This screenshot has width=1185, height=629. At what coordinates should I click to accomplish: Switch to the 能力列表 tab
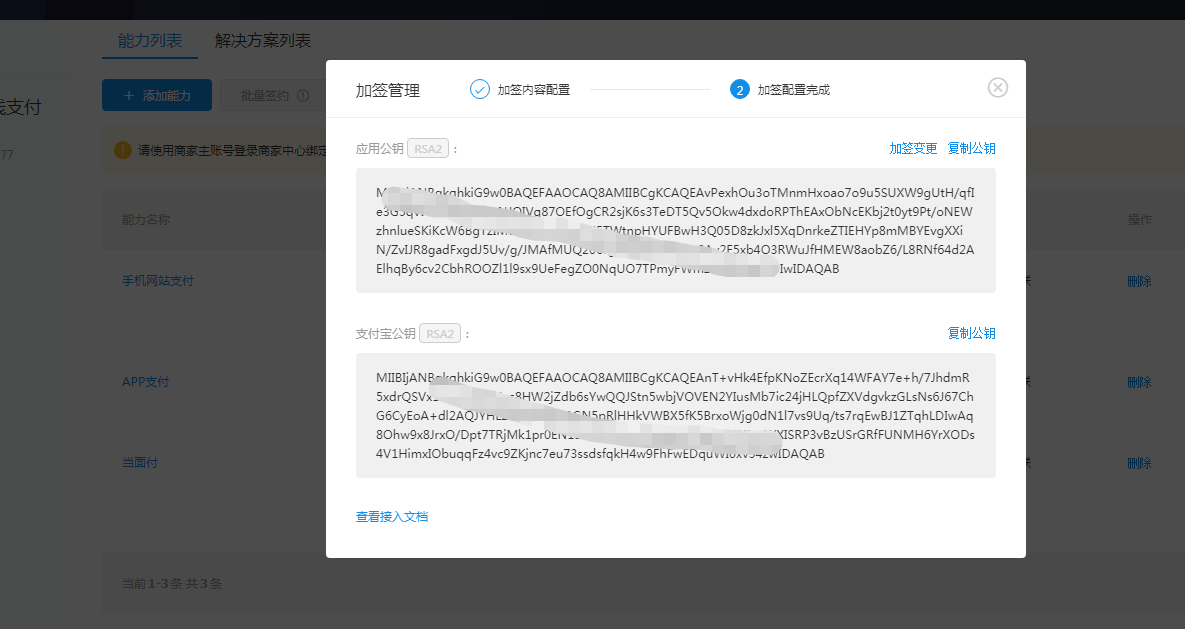point(150,41)
